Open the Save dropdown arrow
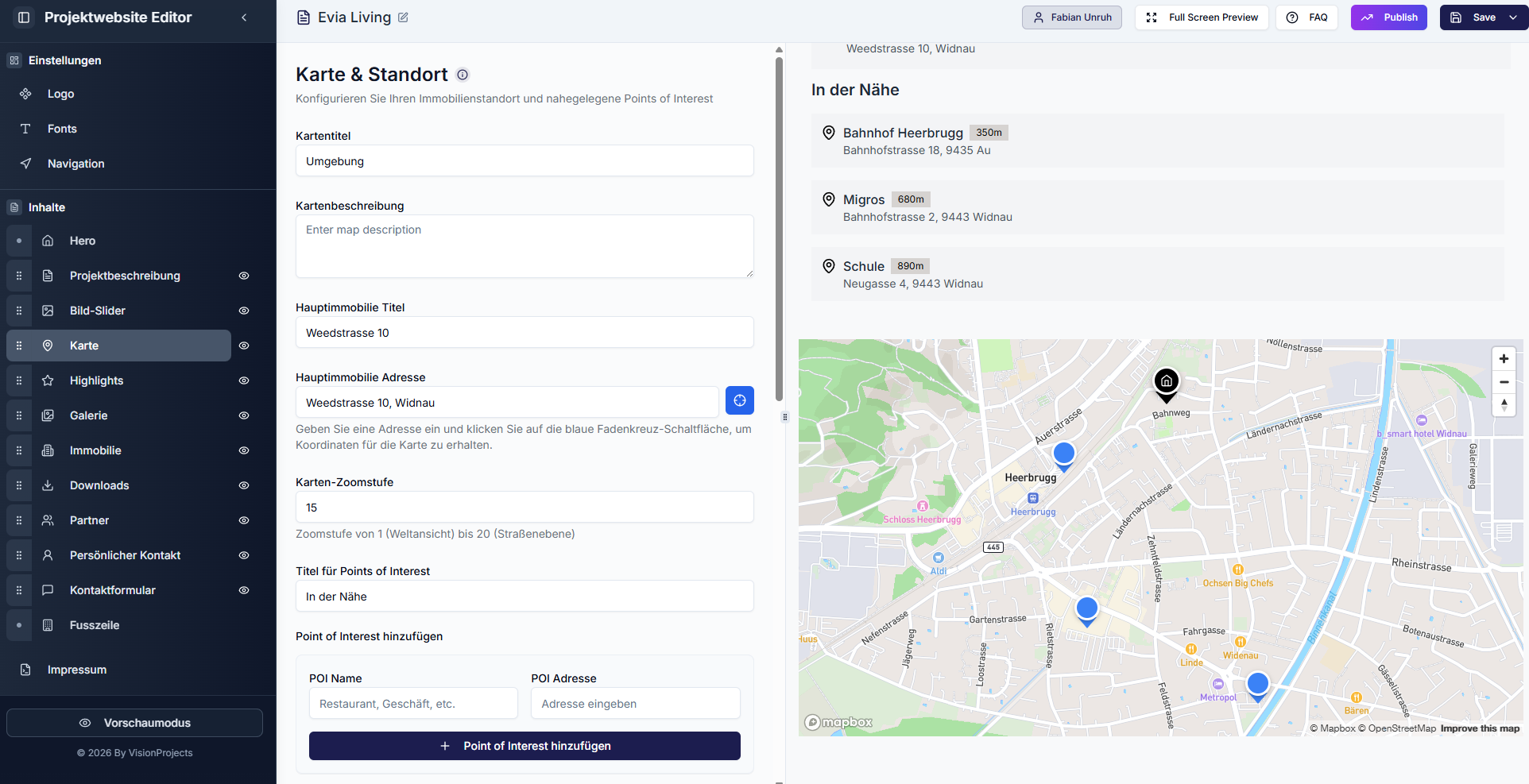The height and width of the screenshot is (784, 1529). click(1513, 17)
